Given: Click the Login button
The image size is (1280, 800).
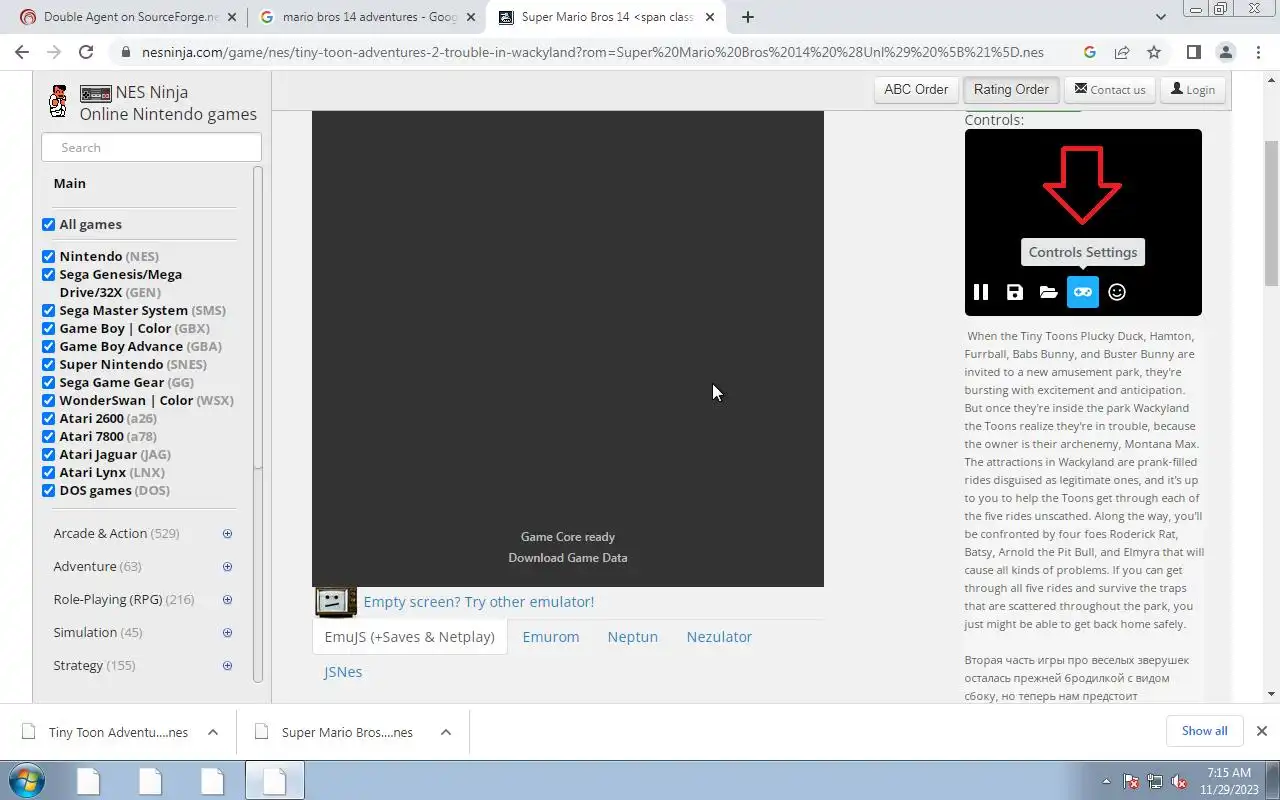Looking at the screenshot, I should coord(1193,89).
